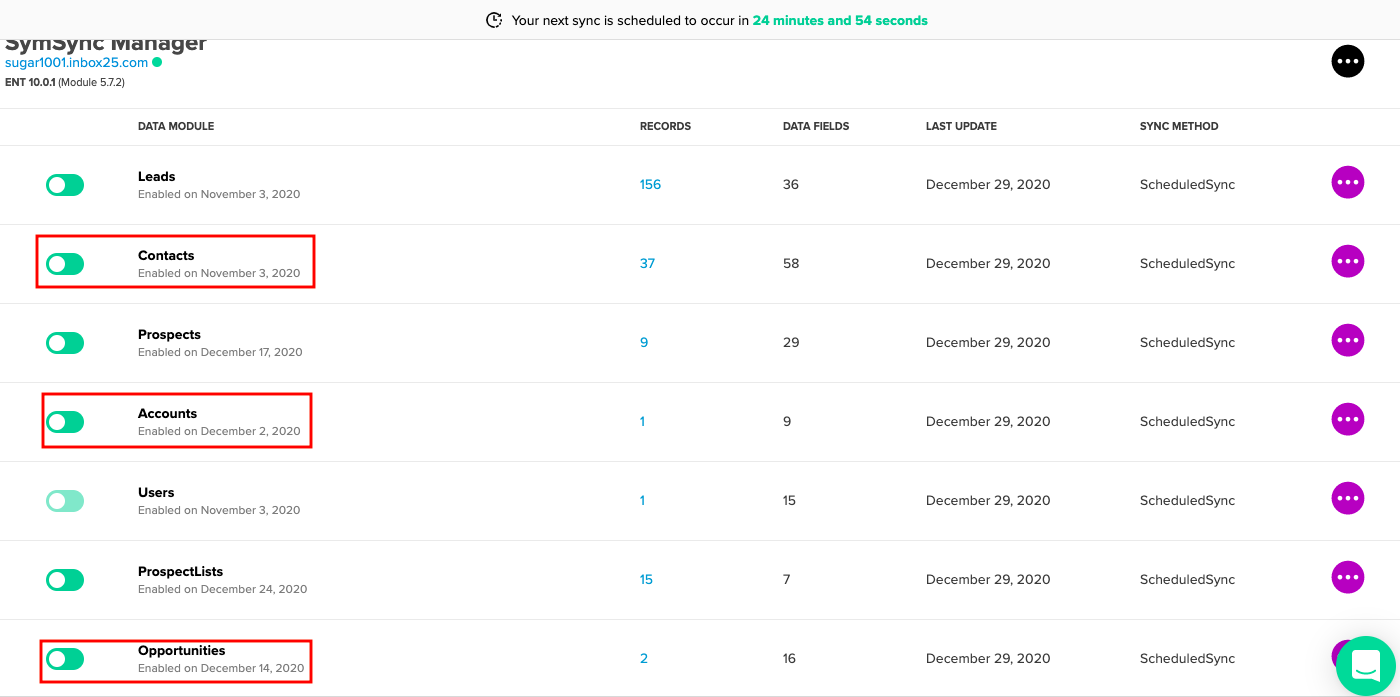This screenshot has height=697, width=1400.
Task: Click ScheduledSync in the Accounts row
Action: pyautogui.click(x=1187, y=422)
